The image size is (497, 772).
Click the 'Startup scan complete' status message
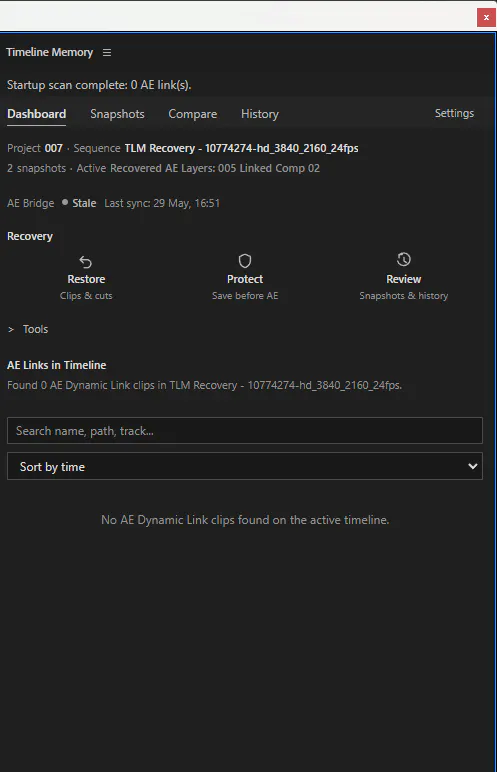click(x=99, y=85)
